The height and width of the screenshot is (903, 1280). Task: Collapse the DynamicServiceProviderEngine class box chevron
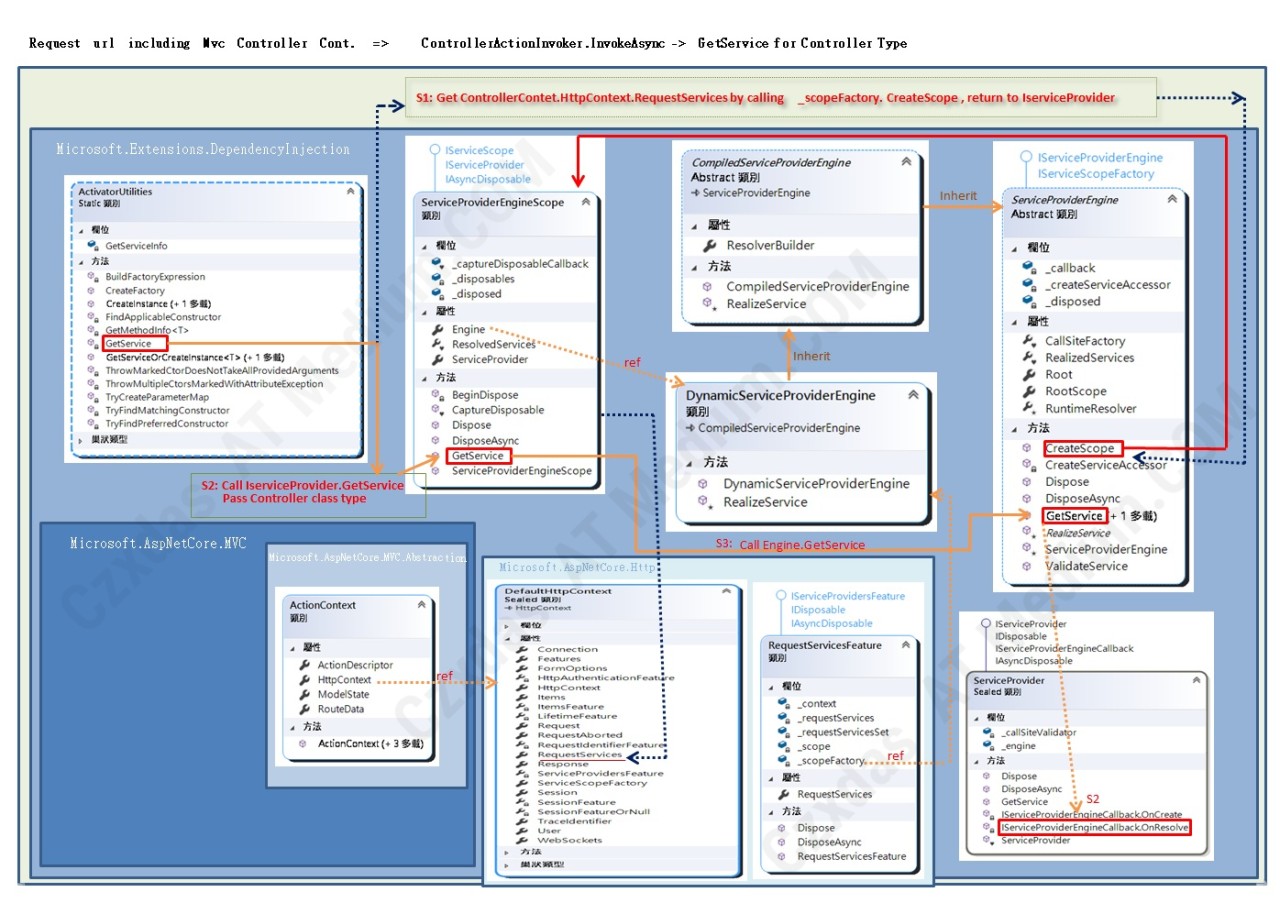pyautogui.click(x=913, y=395)
